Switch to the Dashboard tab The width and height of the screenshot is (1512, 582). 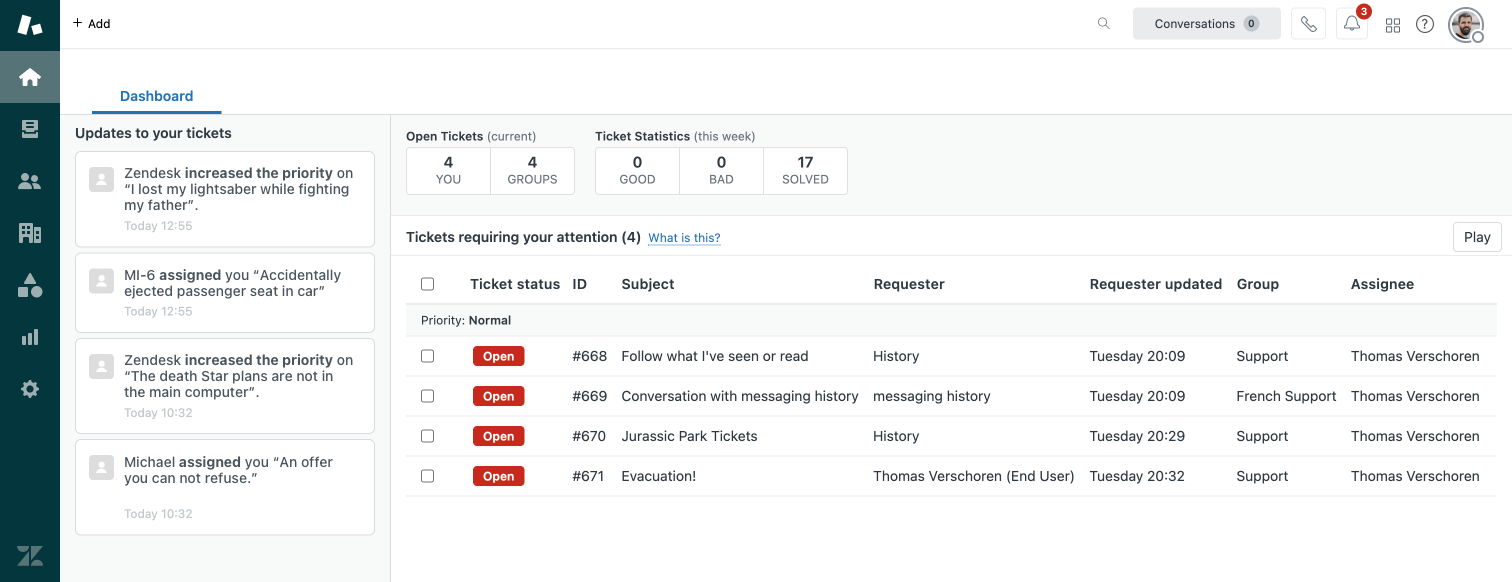click(156, 97)
